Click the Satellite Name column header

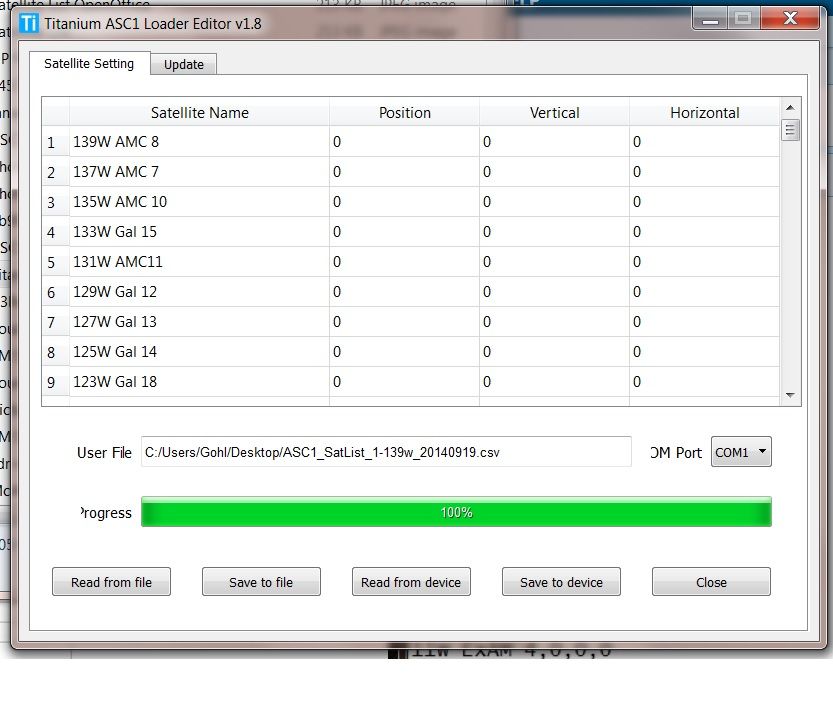[x=199, y=112]
